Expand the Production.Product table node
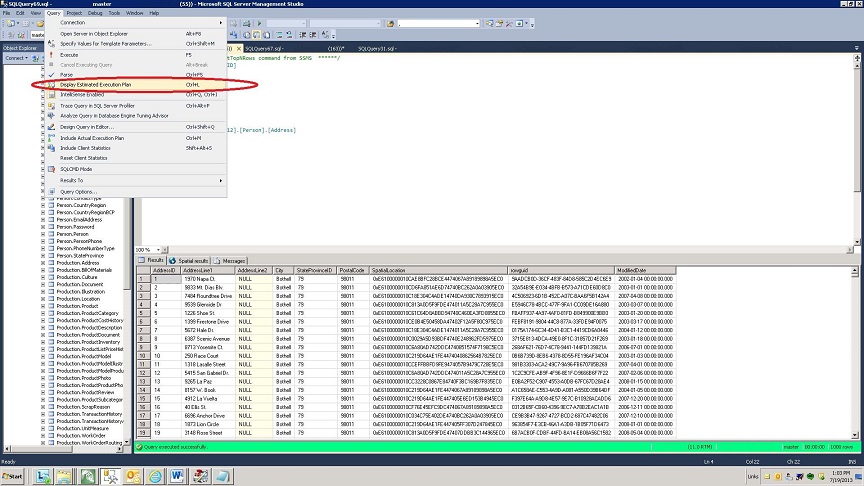 43,306
